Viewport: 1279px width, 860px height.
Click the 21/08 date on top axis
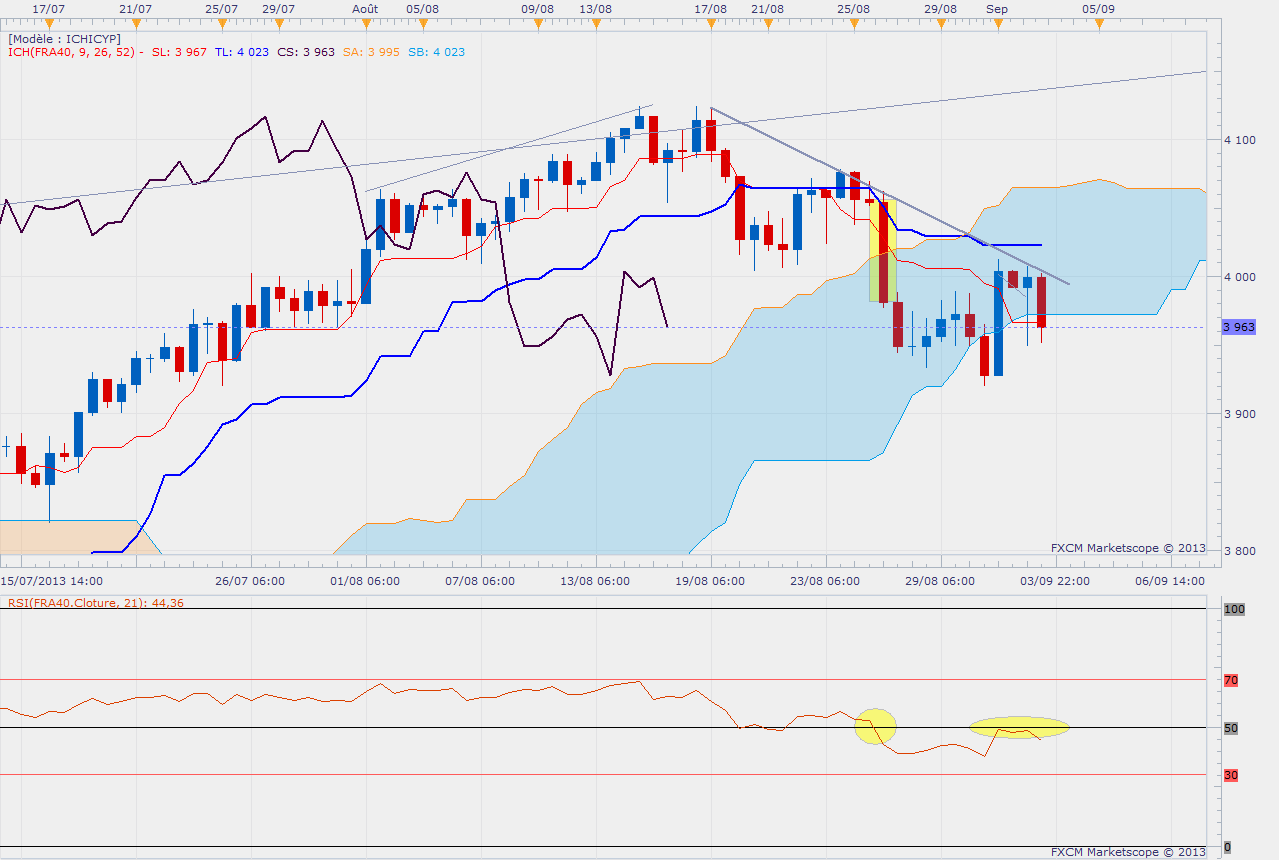point(768,8)
